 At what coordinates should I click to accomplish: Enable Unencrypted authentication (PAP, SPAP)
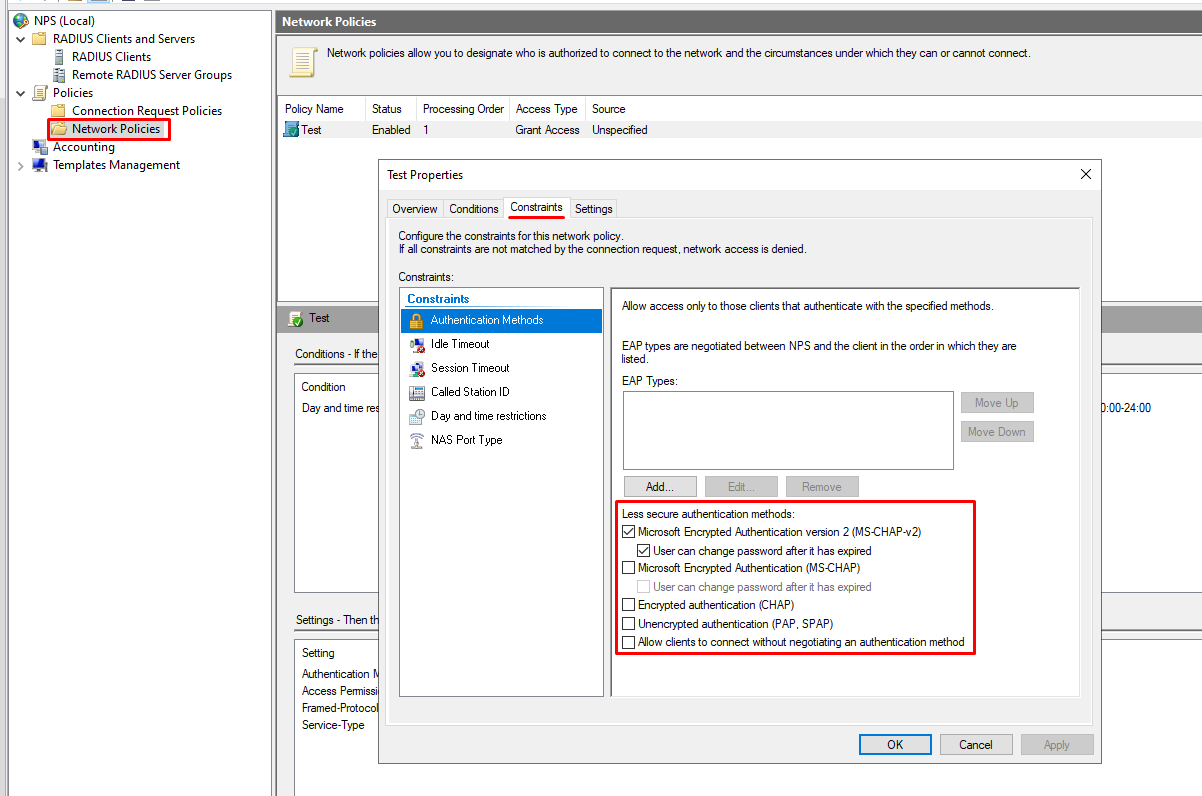(x=629, y=624)
